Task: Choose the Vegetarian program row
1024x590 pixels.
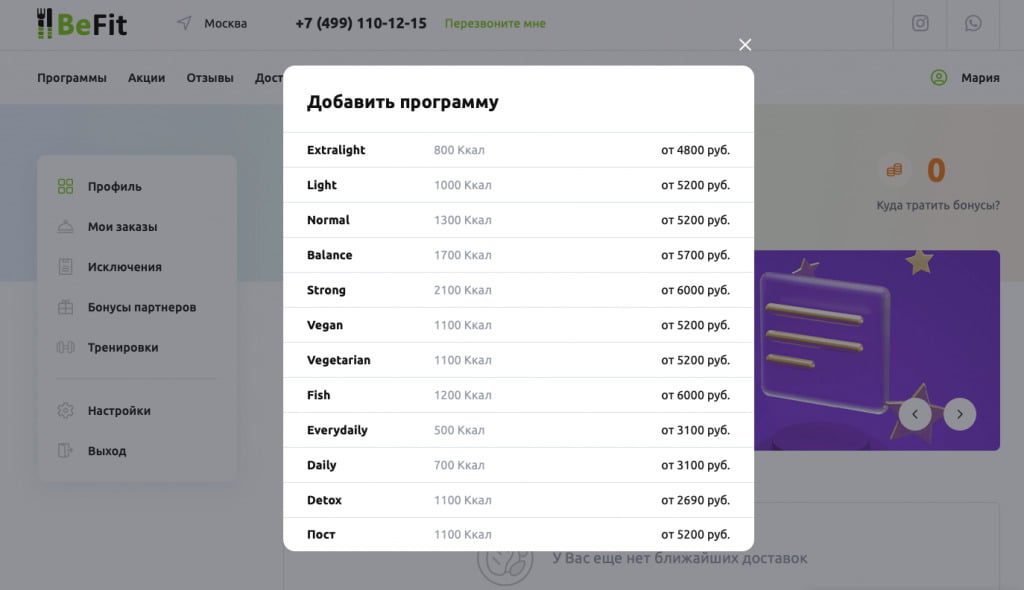Action: click(x=518, y=360)
